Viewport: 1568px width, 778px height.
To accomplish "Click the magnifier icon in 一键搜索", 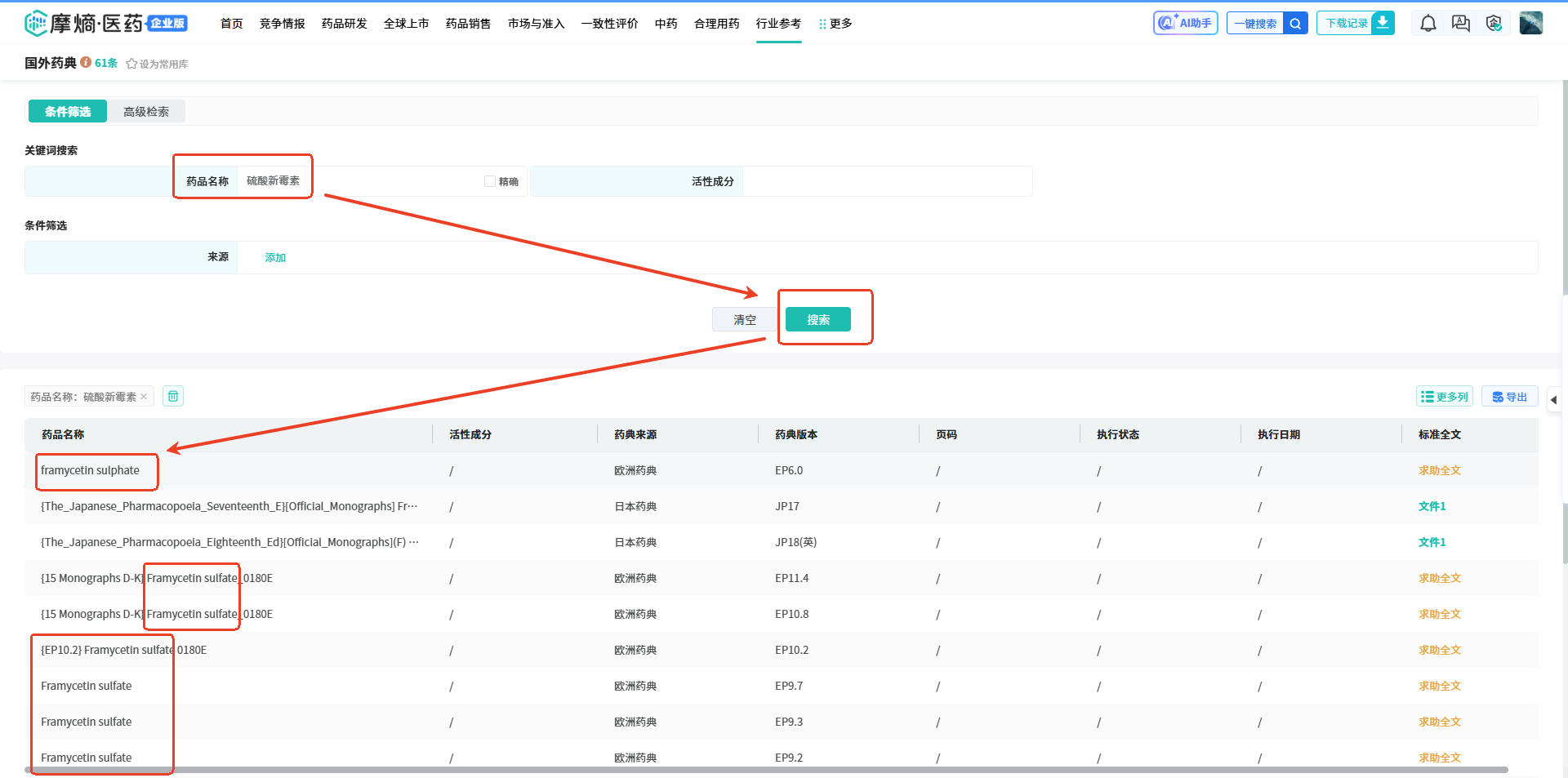I will click(x=1295, y=23).
